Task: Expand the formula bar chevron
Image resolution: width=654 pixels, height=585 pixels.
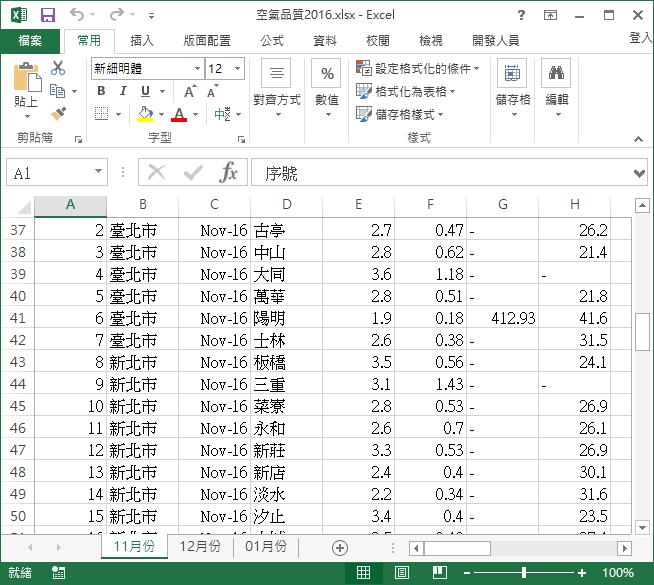Action: [639, 173]
